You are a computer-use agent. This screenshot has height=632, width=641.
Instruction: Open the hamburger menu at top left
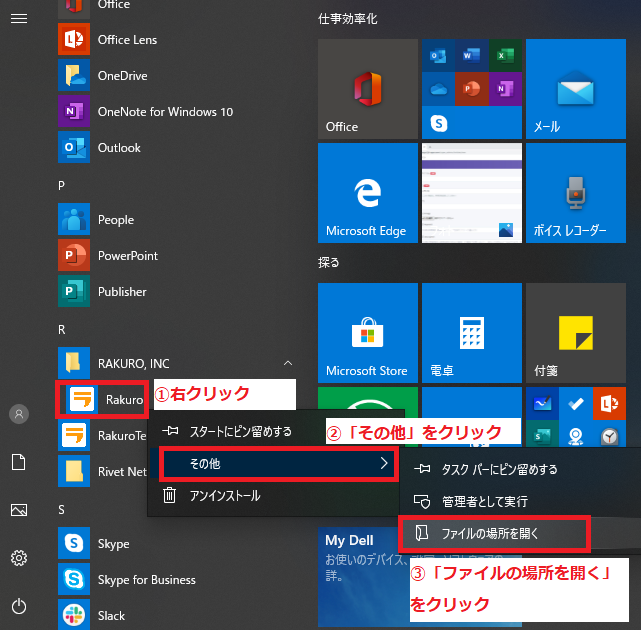tap(19, 18)
